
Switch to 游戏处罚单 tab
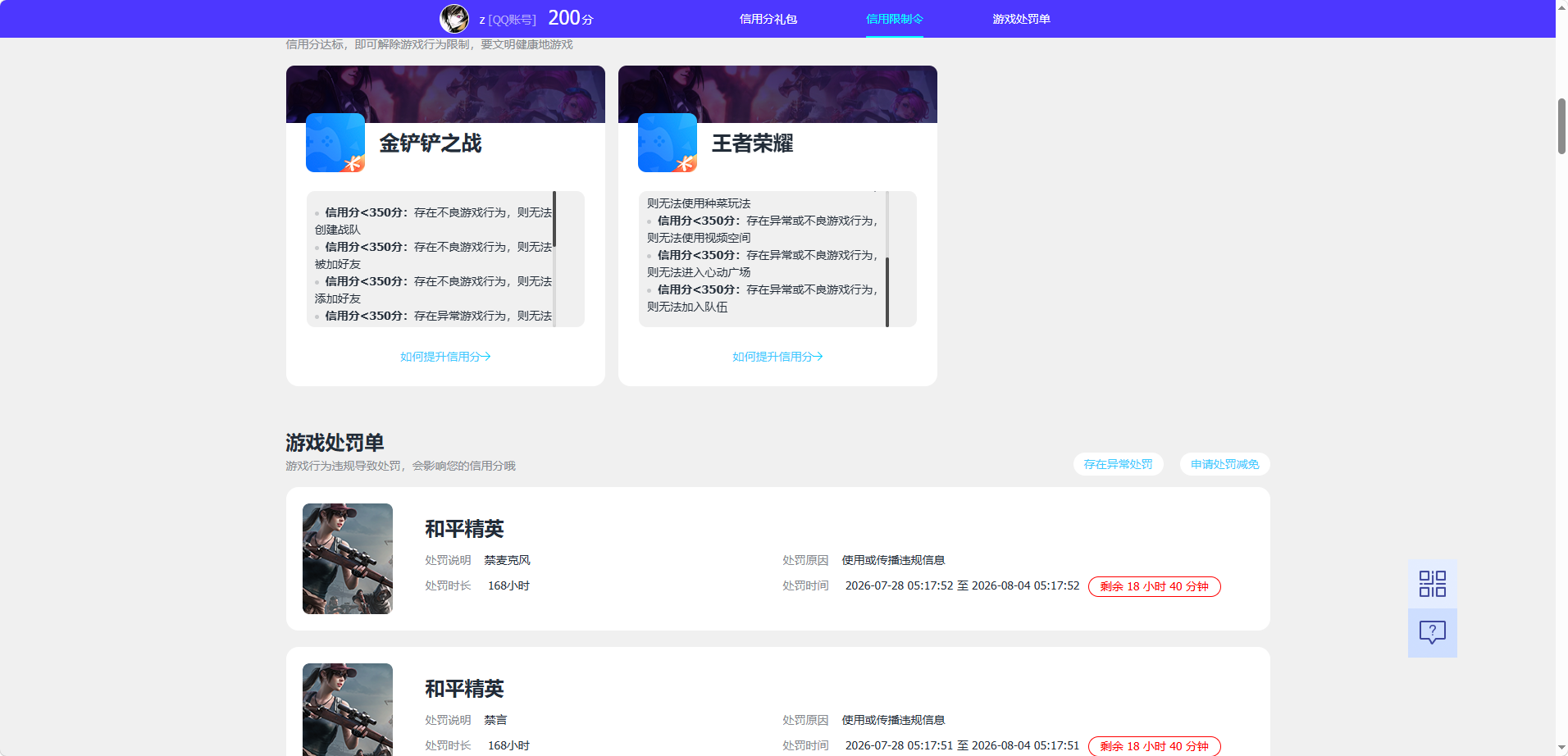(1021, 19)
